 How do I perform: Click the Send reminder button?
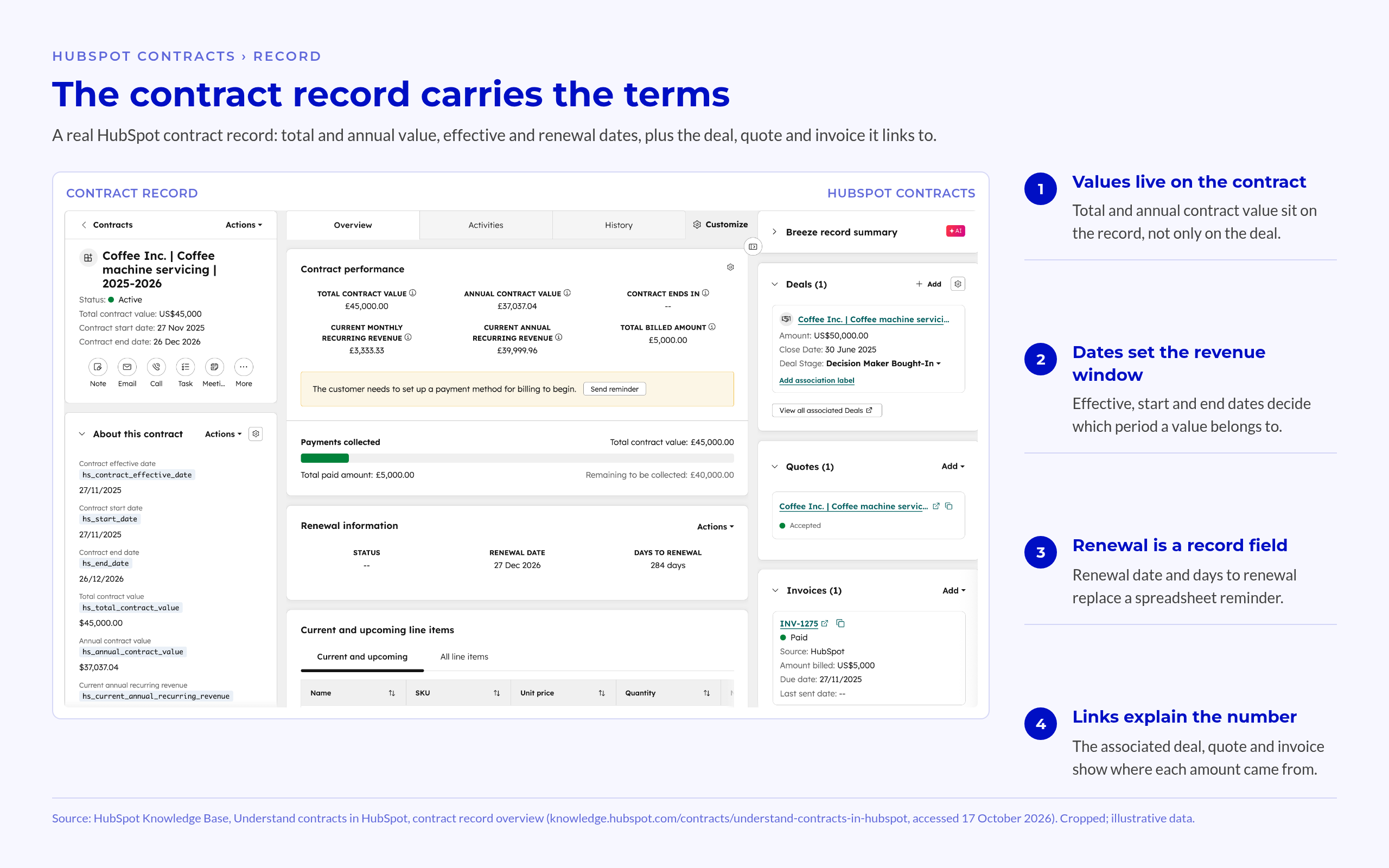614,388
